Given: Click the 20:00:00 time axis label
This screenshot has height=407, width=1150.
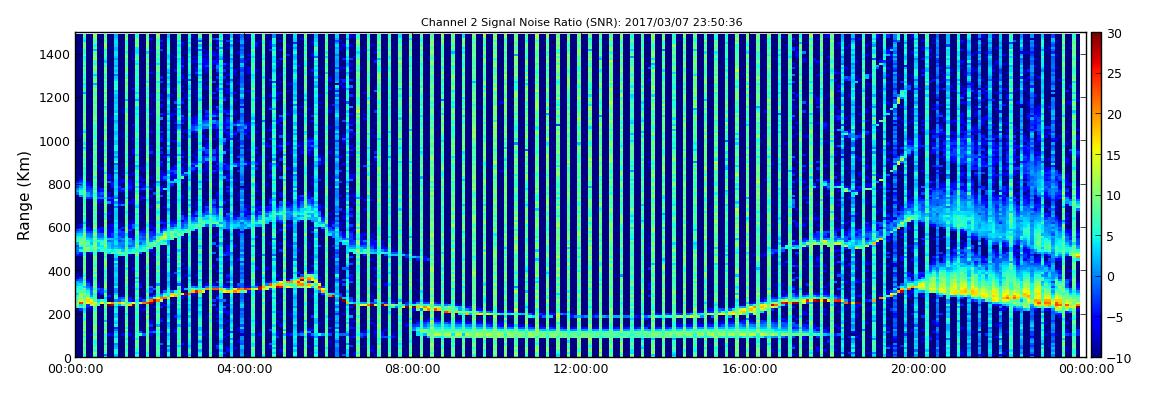Looking at the screenshot, I should pyautogui.click(x=917, y=369).
